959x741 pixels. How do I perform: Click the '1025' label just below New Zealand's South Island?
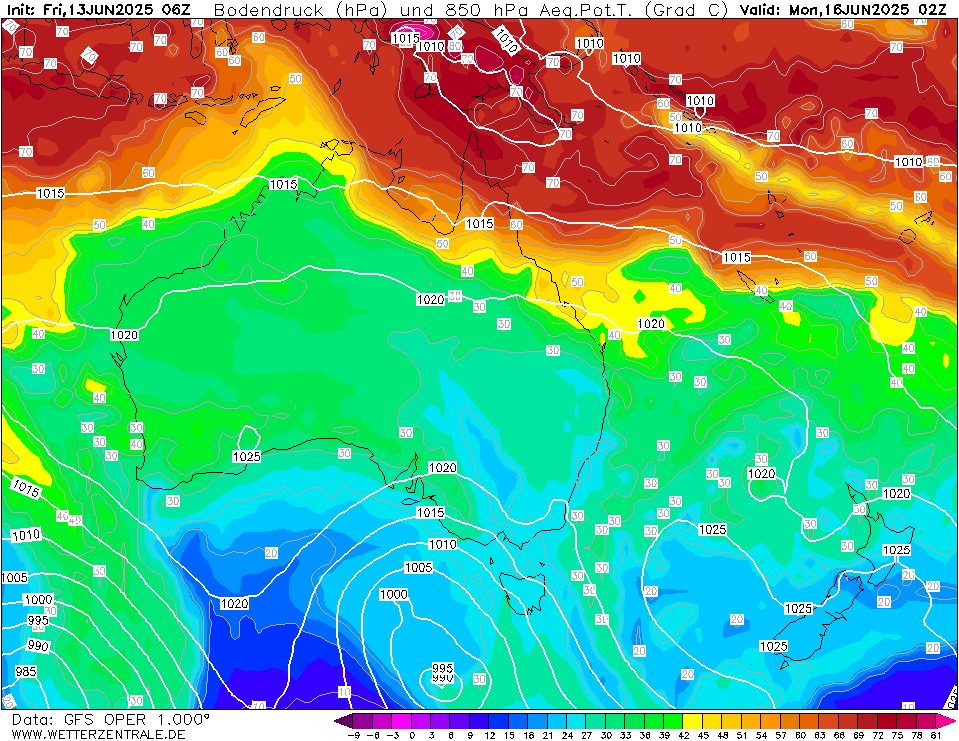tap(774, 646)
